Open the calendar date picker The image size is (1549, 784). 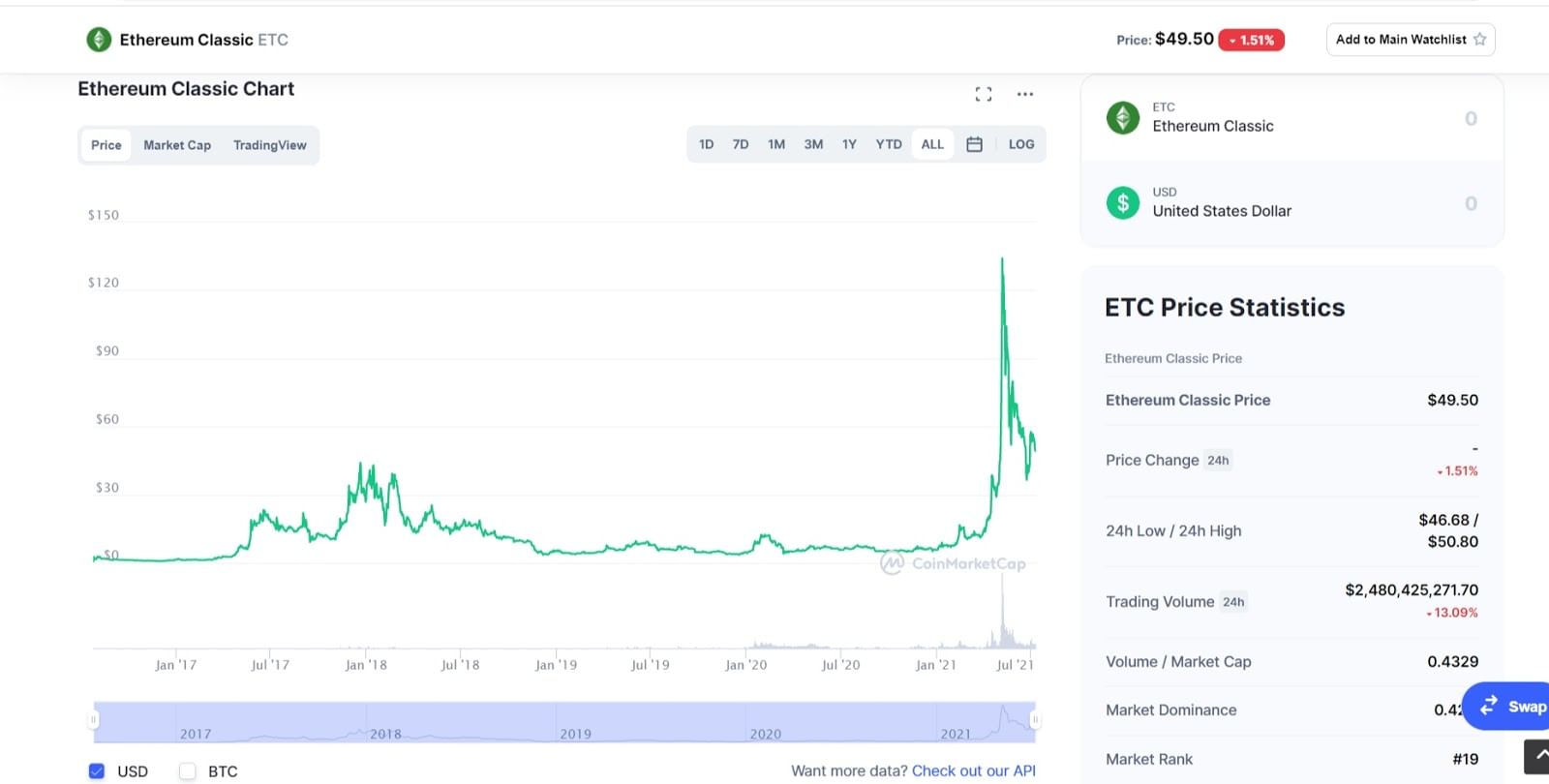(974, 143)
